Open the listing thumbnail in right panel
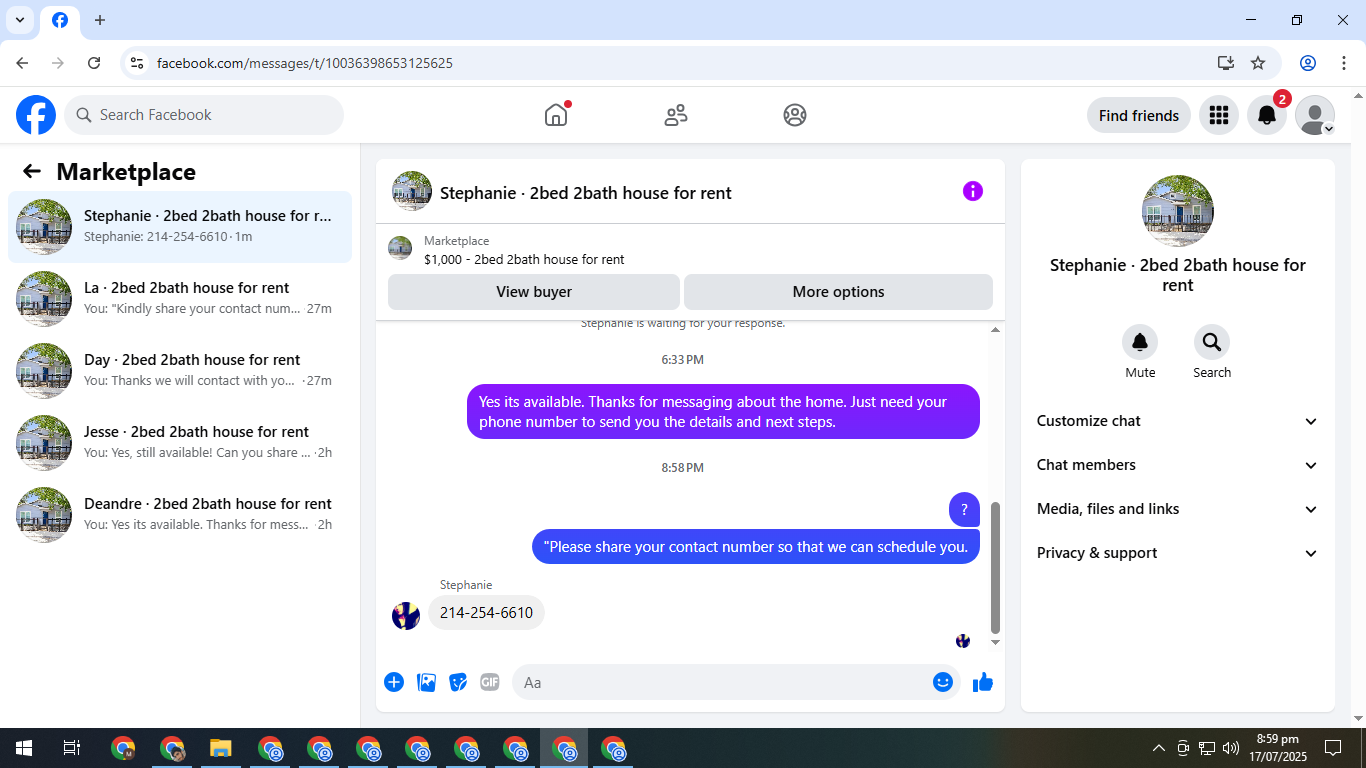Image resolution: width=1366 pixels, height=768 pixels. pyautogui.click(x=1178, y=211)
